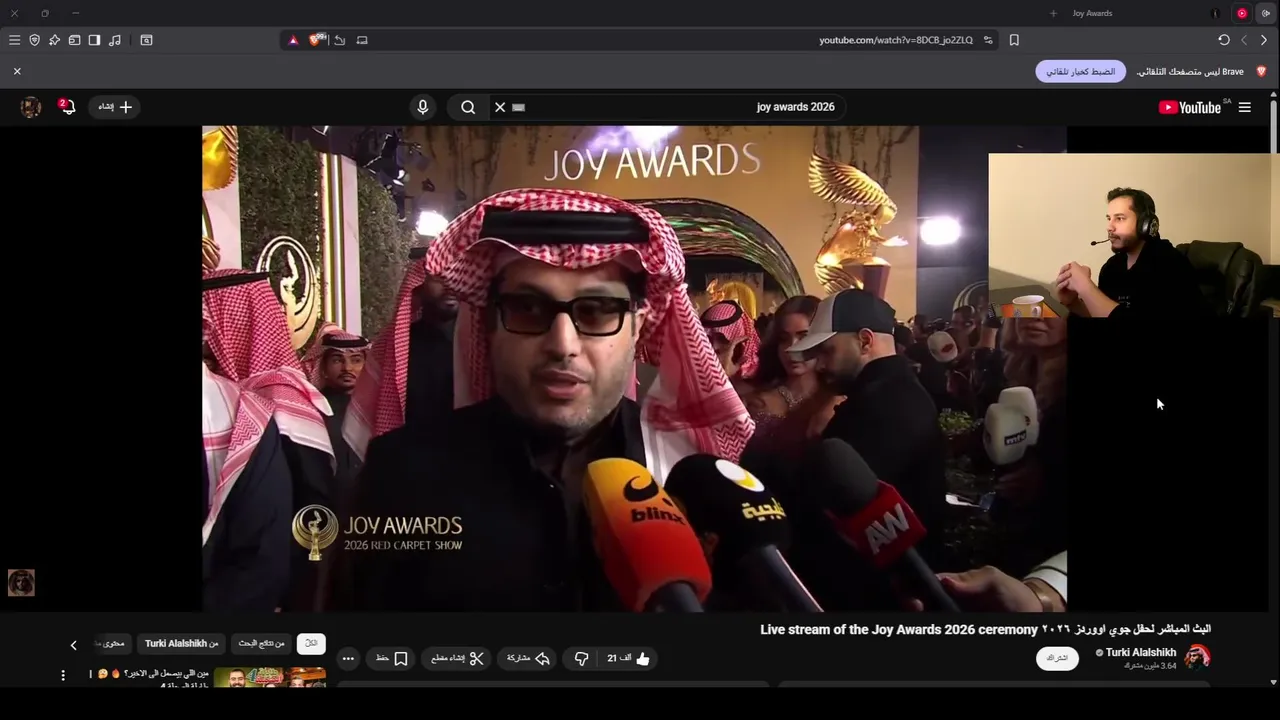Open YouTube notifications bell

click(67, 106)
